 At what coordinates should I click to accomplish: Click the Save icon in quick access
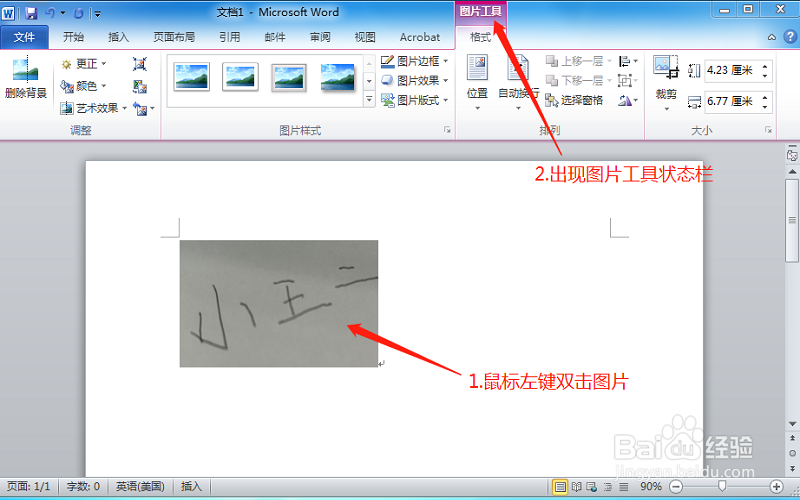[31, 13]
